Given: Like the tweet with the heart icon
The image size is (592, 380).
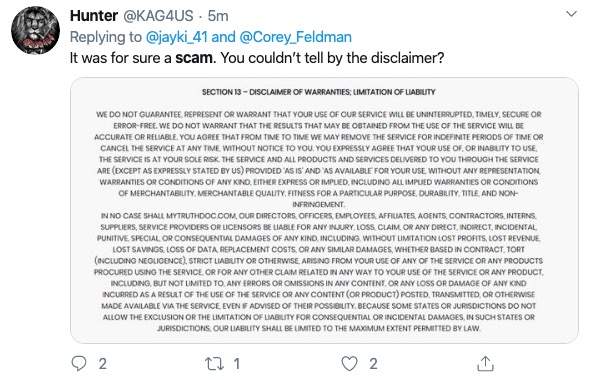Looking at the screenshot, I should [x=349, y=364].
